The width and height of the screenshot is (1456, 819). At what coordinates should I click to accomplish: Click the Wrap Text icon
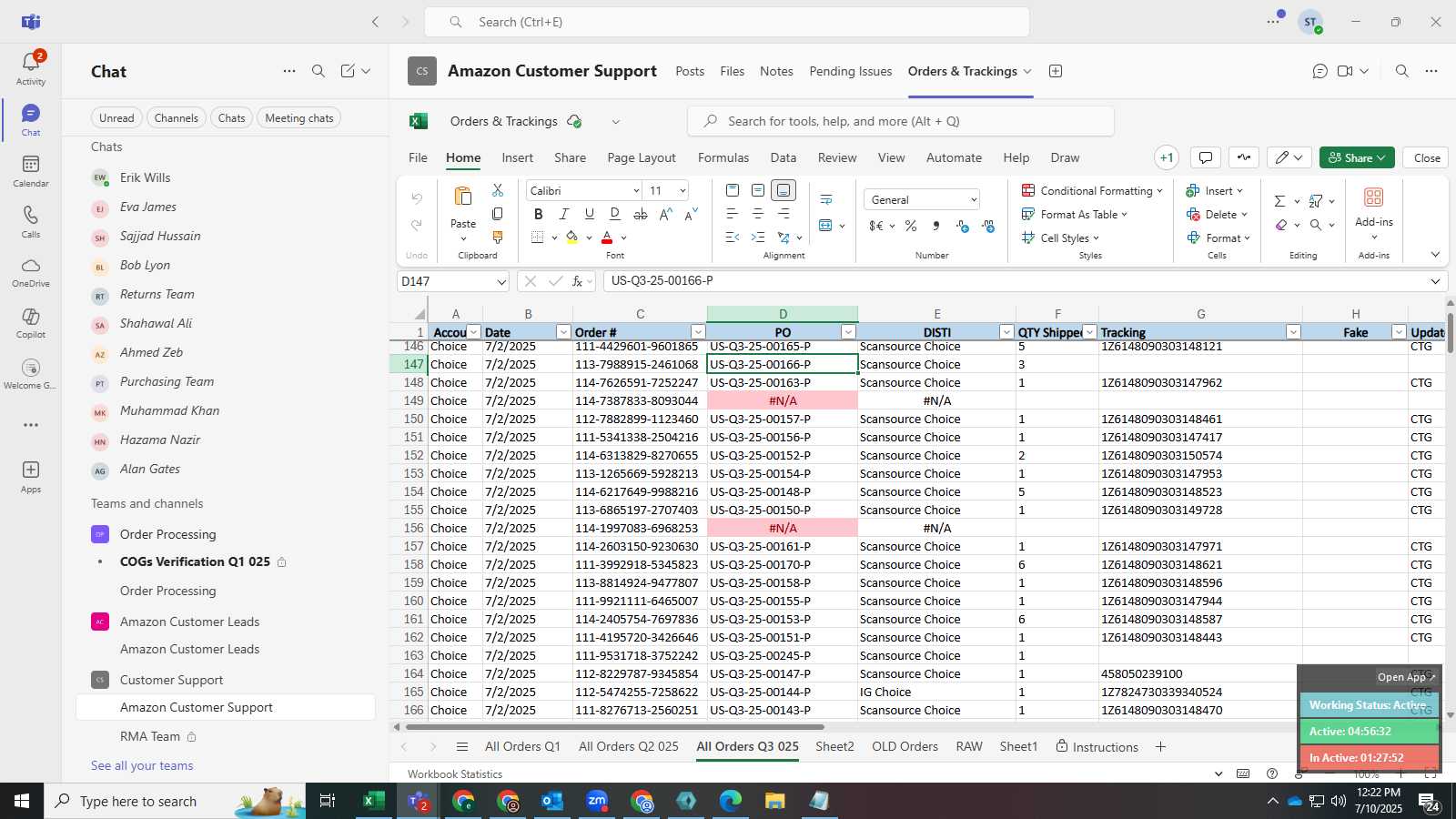point(826,199)
